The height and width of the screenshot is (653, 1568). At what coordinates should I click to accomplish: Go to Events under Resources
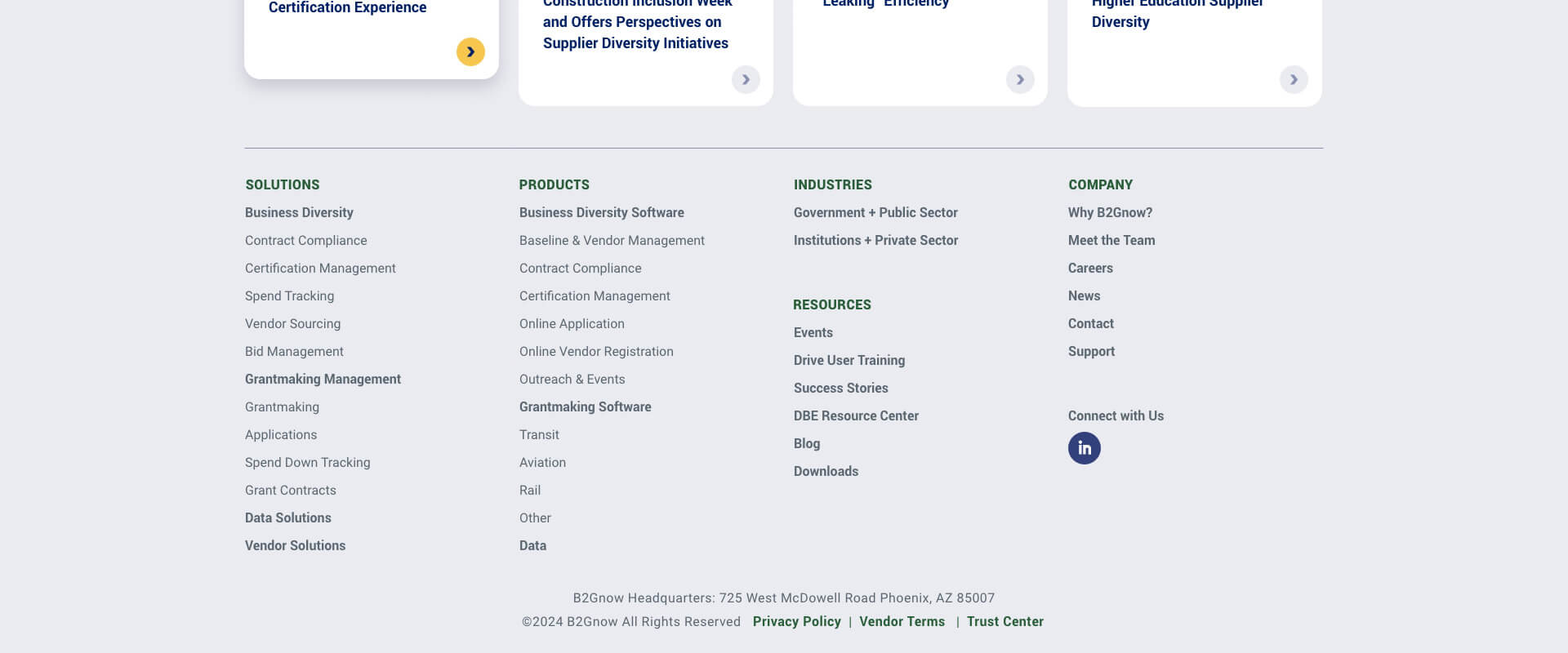tap(813, 332)
